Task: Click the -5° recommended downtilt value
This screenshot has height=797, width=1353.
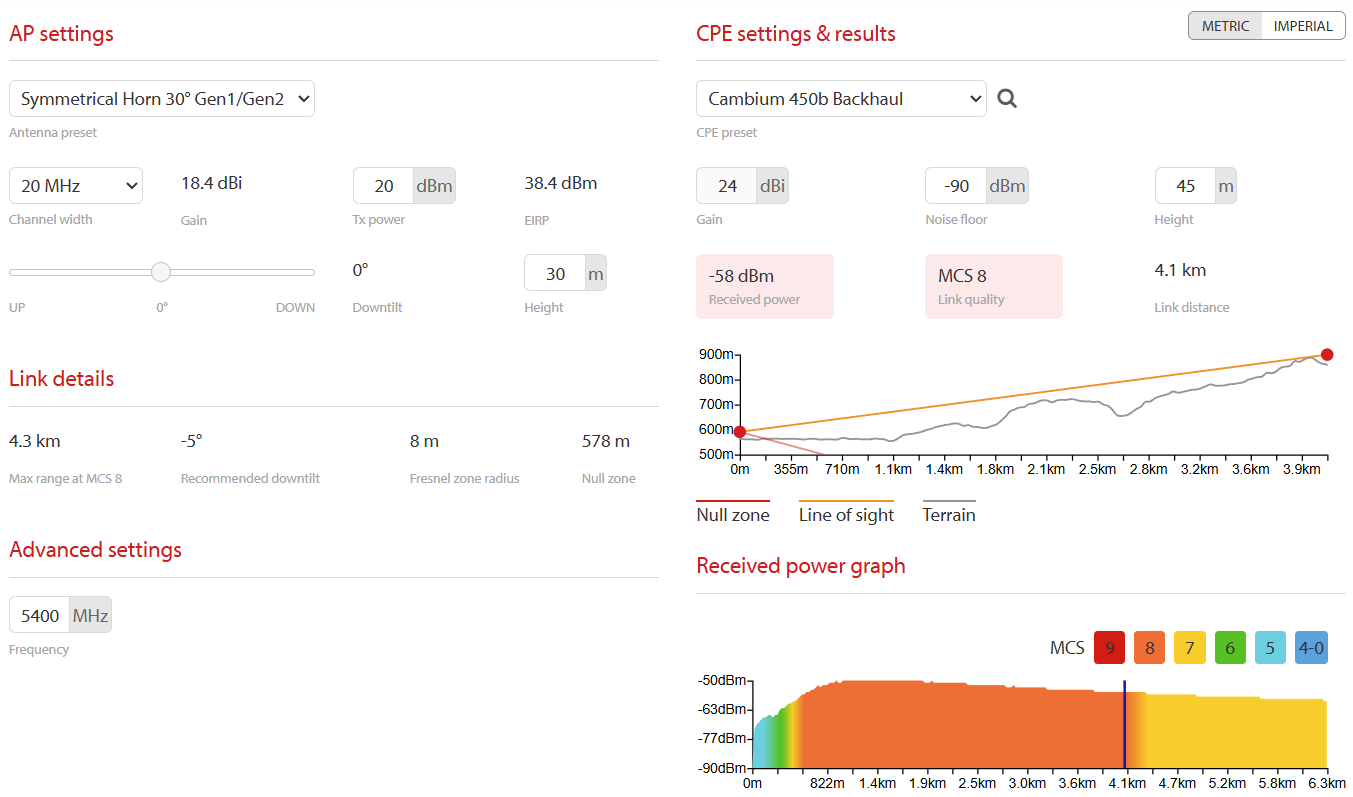Action: [192, 441]
